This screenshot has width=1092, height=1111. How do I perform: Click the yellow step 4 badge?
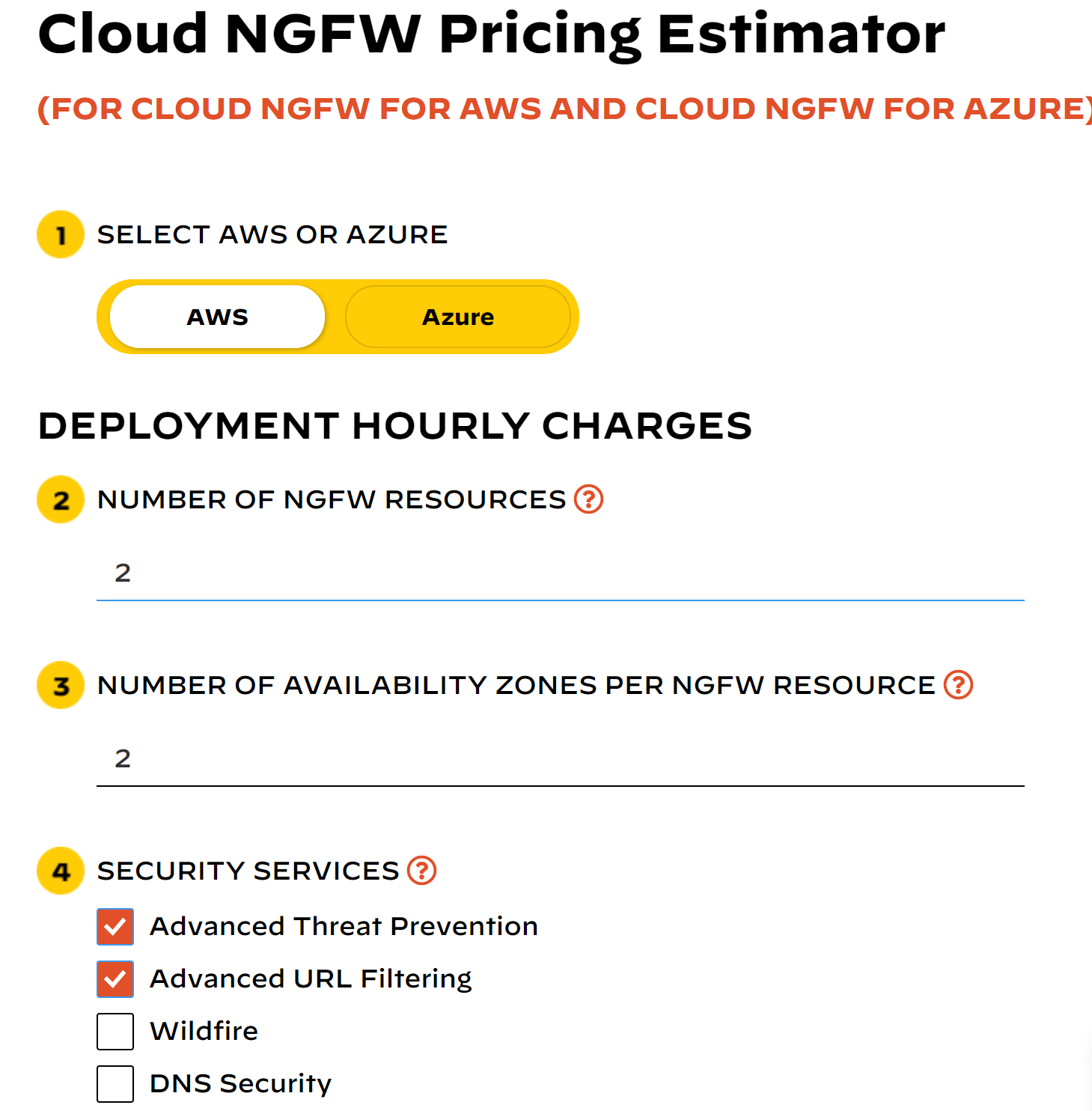pyautogui.click(x=61, y=871)
